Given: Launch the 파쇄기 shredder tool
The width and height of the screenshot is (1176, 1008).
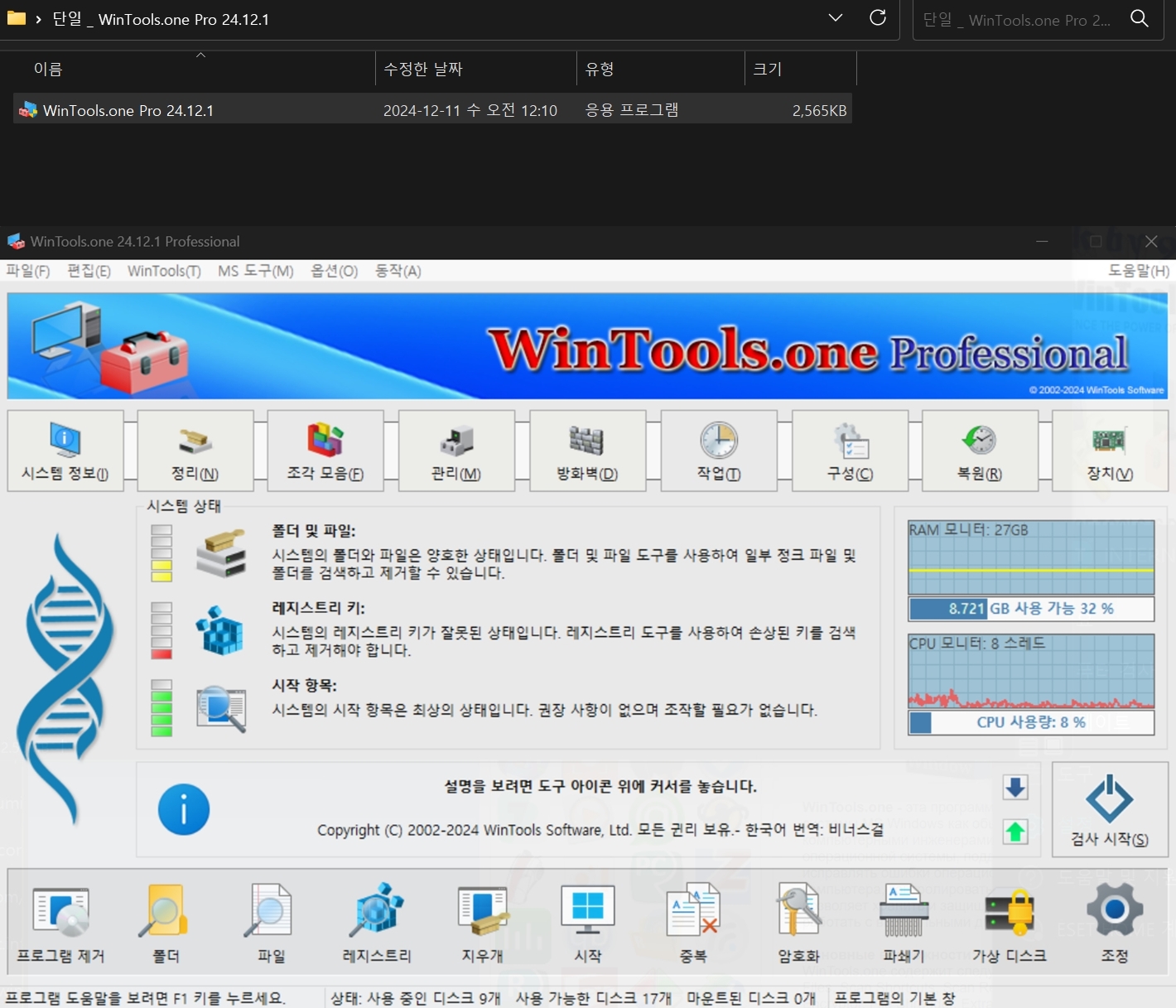Looking at the screenshot, I should (x=904, y=924).
